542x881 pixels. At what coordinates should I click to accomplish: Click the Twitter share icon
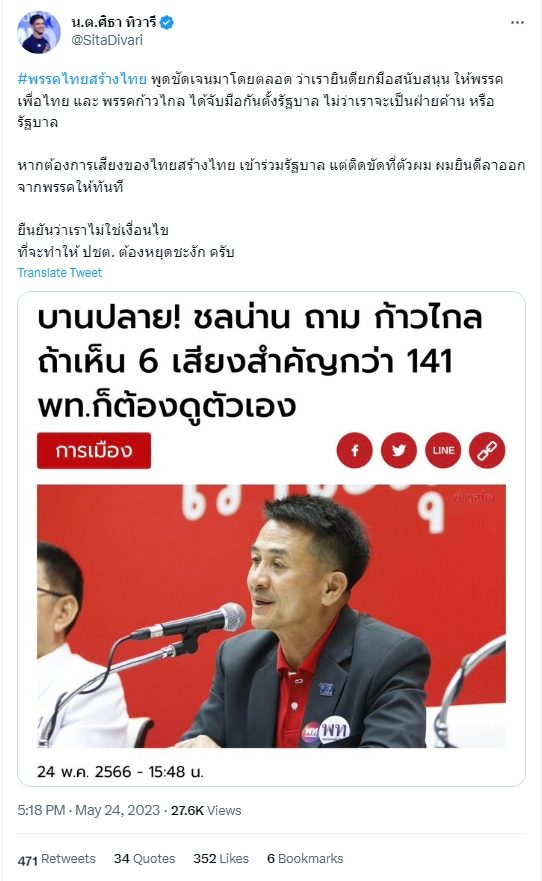399,450
